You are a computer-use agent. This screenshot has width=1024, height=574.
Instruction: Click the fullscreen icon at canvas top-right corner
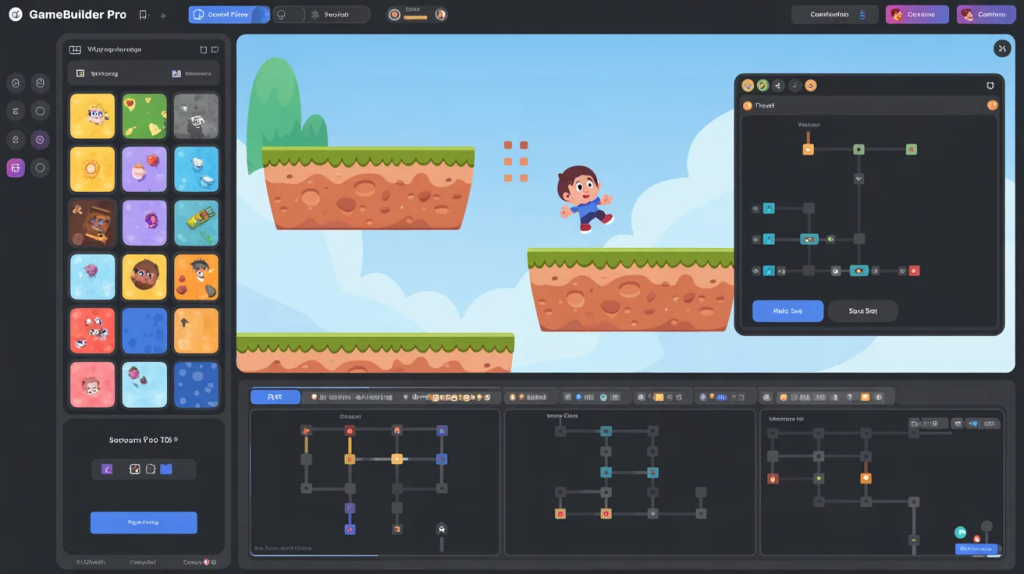[1001, 48]
